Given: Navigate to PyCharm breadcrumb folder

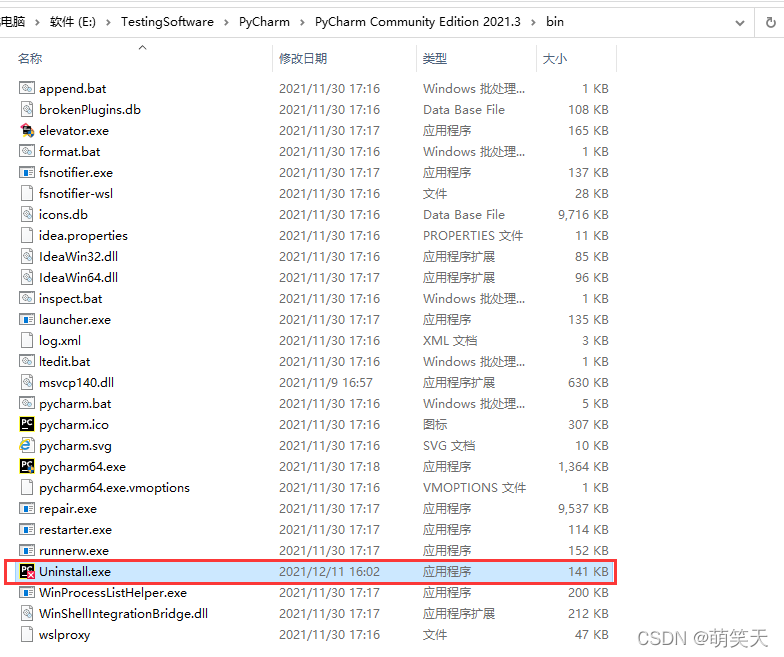Looking at the screenshot, I should coord(264,22).
